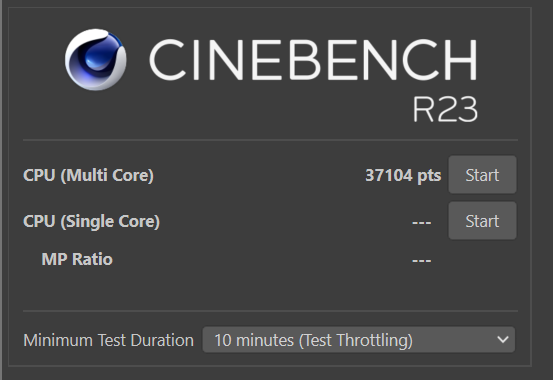
Task: Expand the duration list via chevron arrow
Action: [503, 340]
